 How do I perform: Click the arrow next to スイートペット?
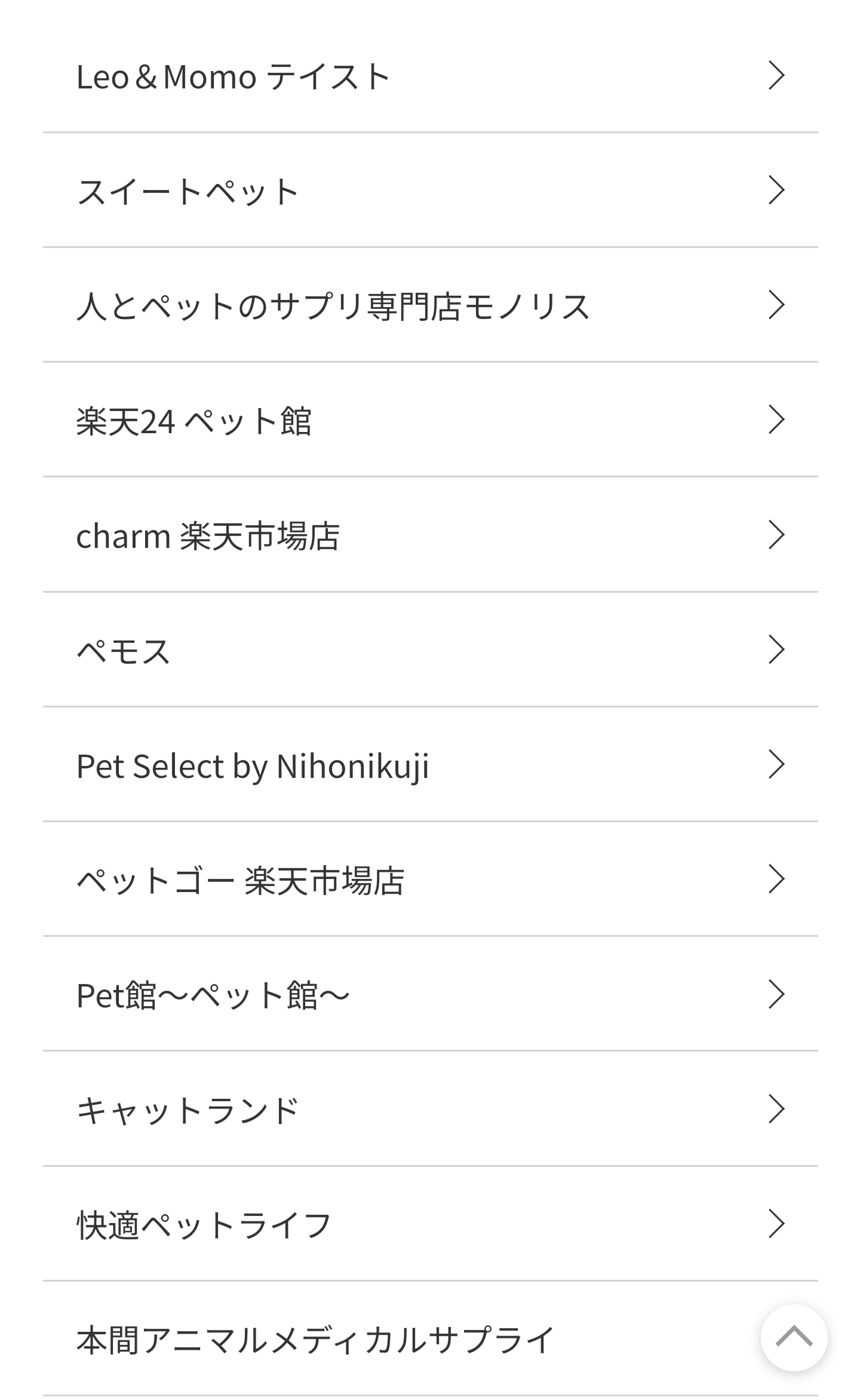(x=776, y=190)
